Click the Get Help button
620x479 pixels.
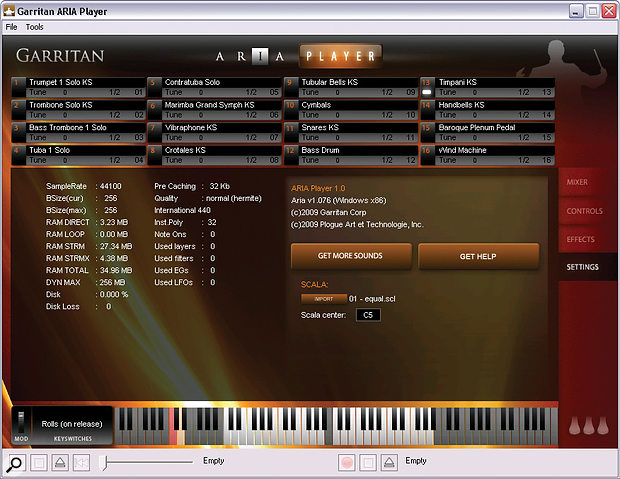[x=478, y=256]
